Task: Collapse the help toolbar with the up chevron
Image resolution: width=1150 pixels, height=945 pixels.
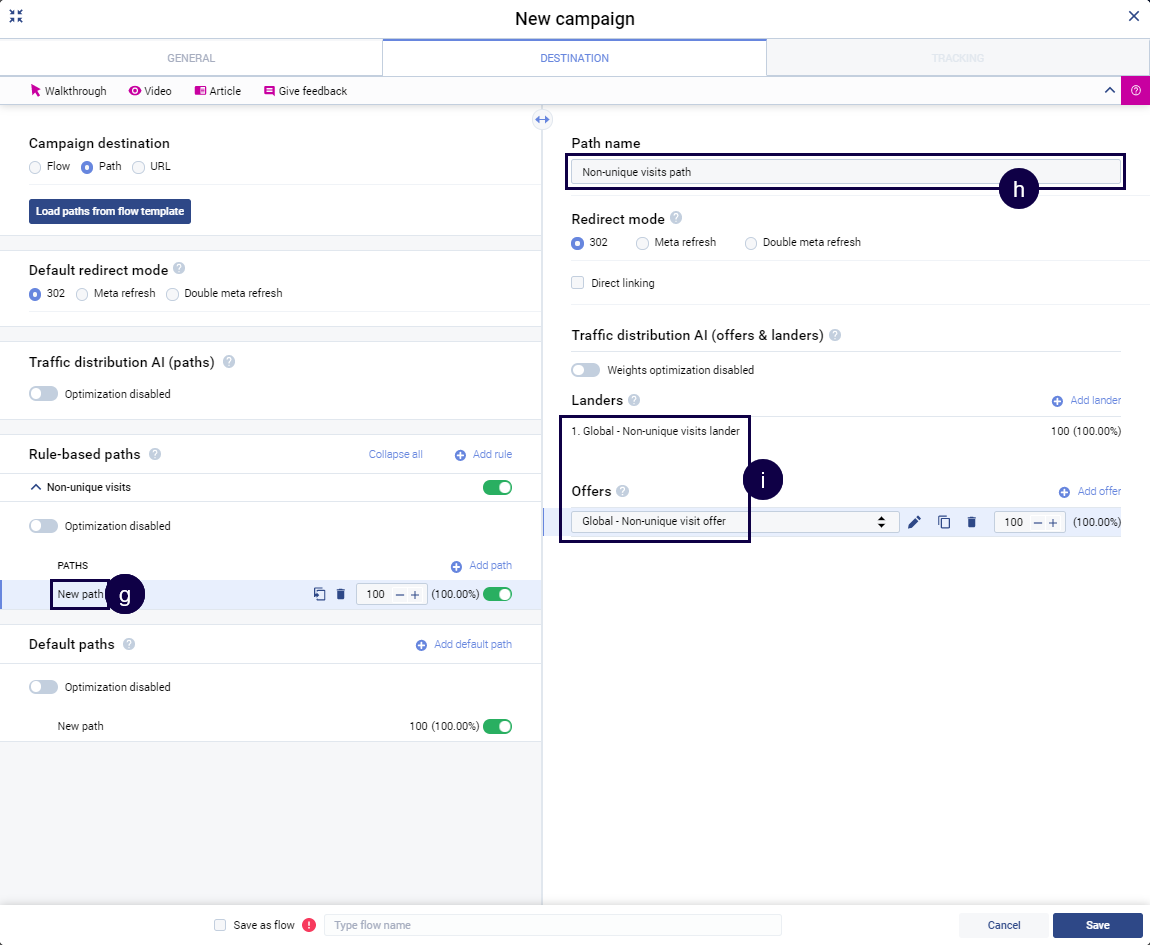Action: 1109,90
